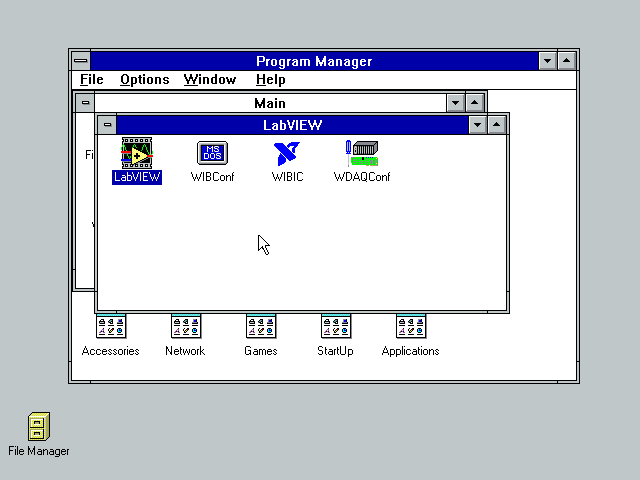The width and height of the screenshot is (640, 480).
Task: Open the Window menu
Action: (210, 80)
